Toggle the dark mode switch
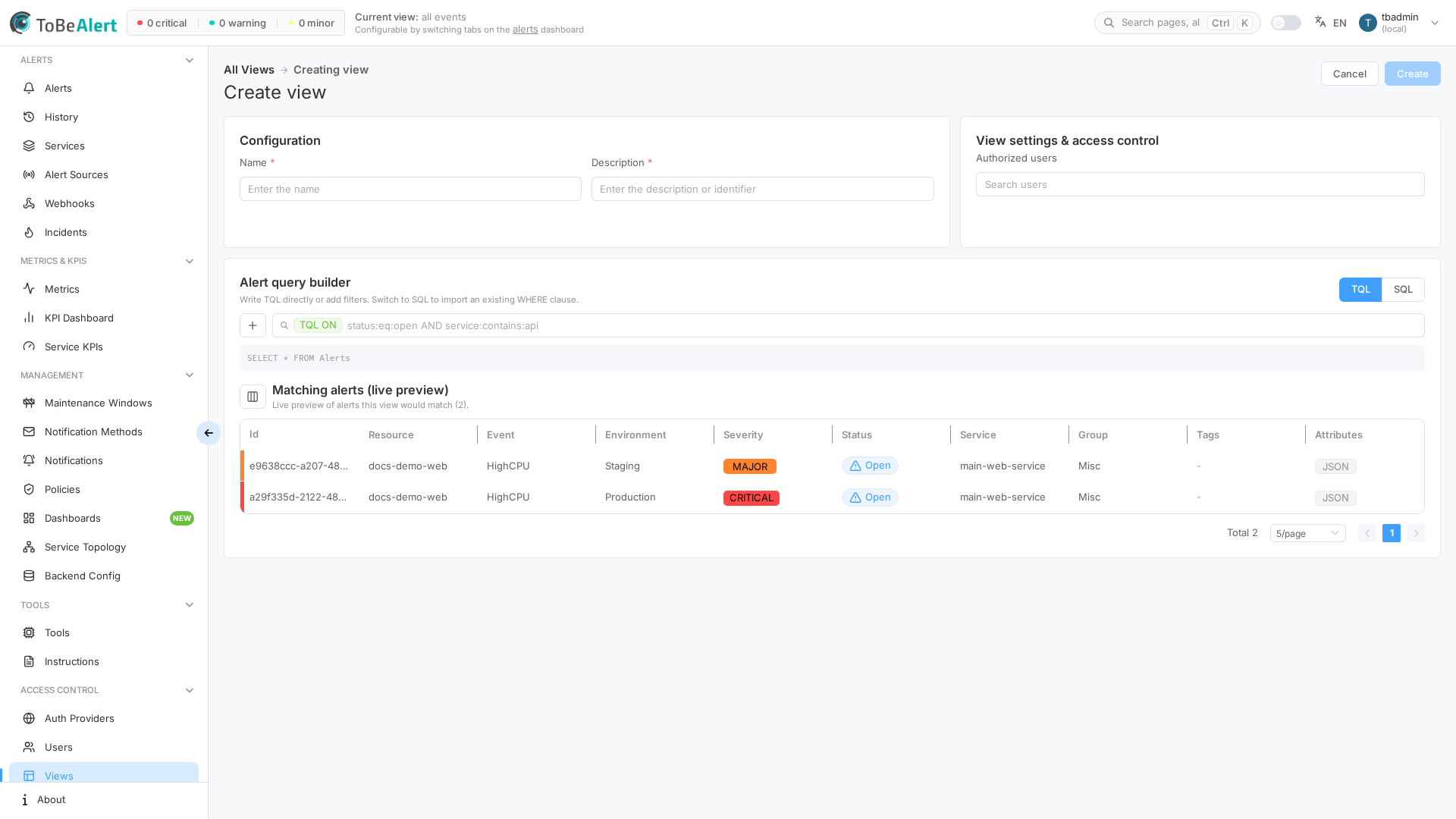This screenshot has width=1456, height=819. (x=1286, y=23)
